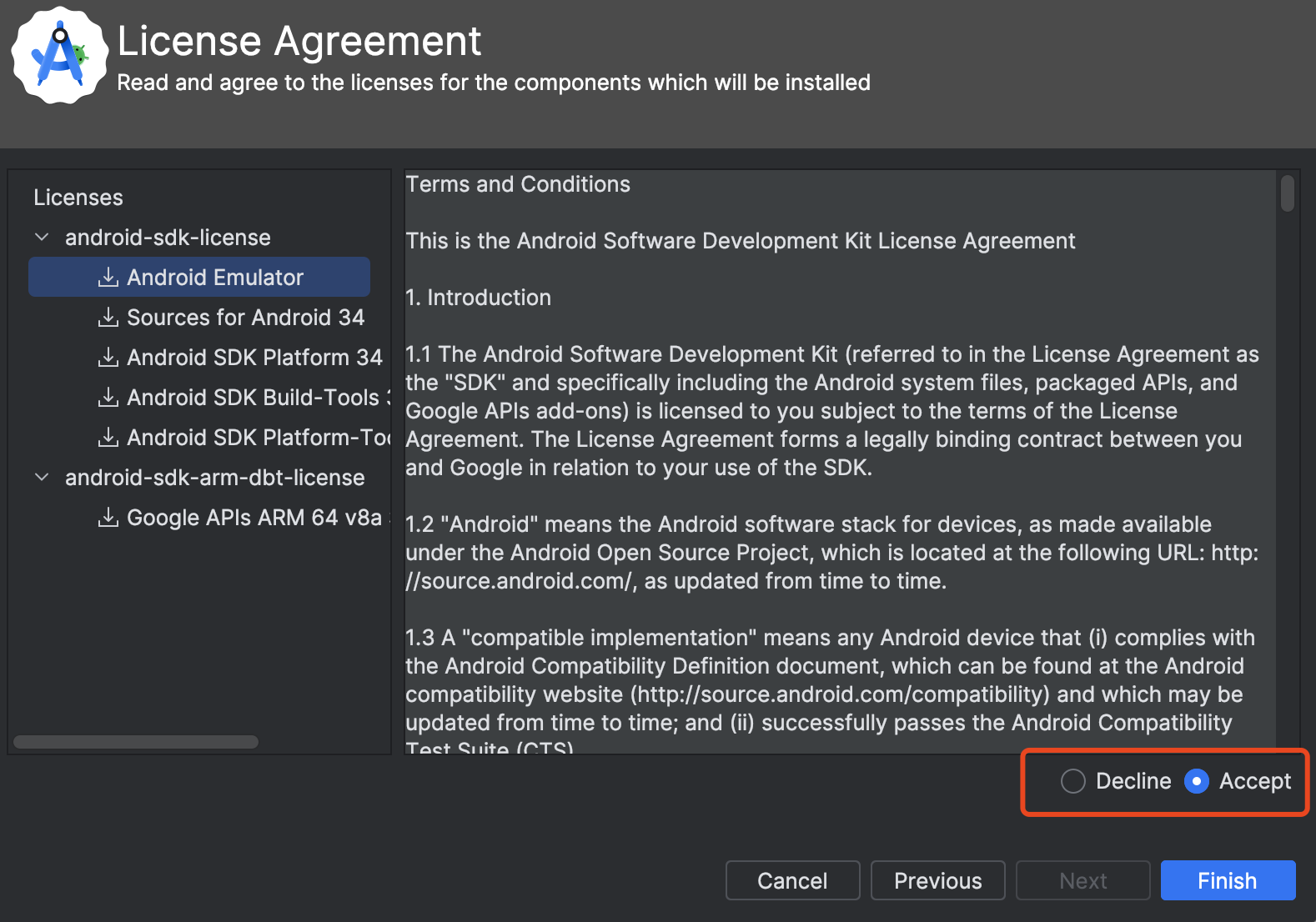Click the disabled Next button
This screenshot has height=922, width=1316.
(x=1083, y=880)
